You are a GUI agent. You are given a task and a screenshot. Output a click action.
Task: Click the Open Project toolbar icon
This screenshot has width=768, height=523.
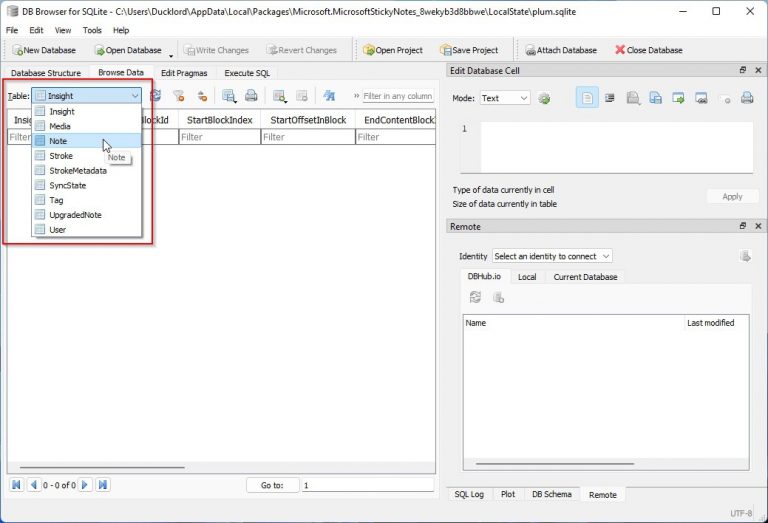[369, 50]
